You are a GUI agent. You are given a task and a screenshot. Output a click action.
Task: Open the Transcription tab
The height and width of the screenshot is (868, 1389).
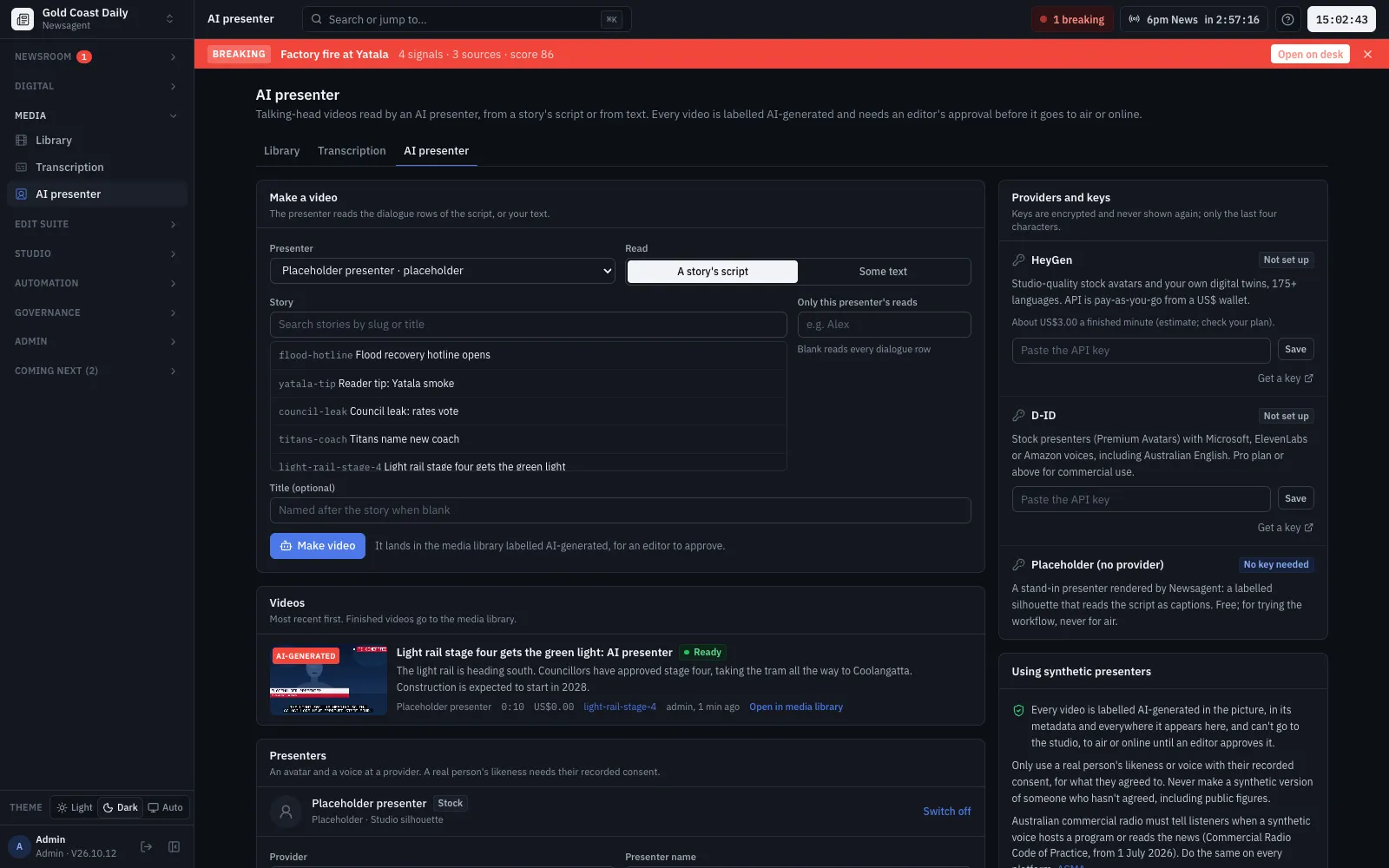(x=352, y=150)
